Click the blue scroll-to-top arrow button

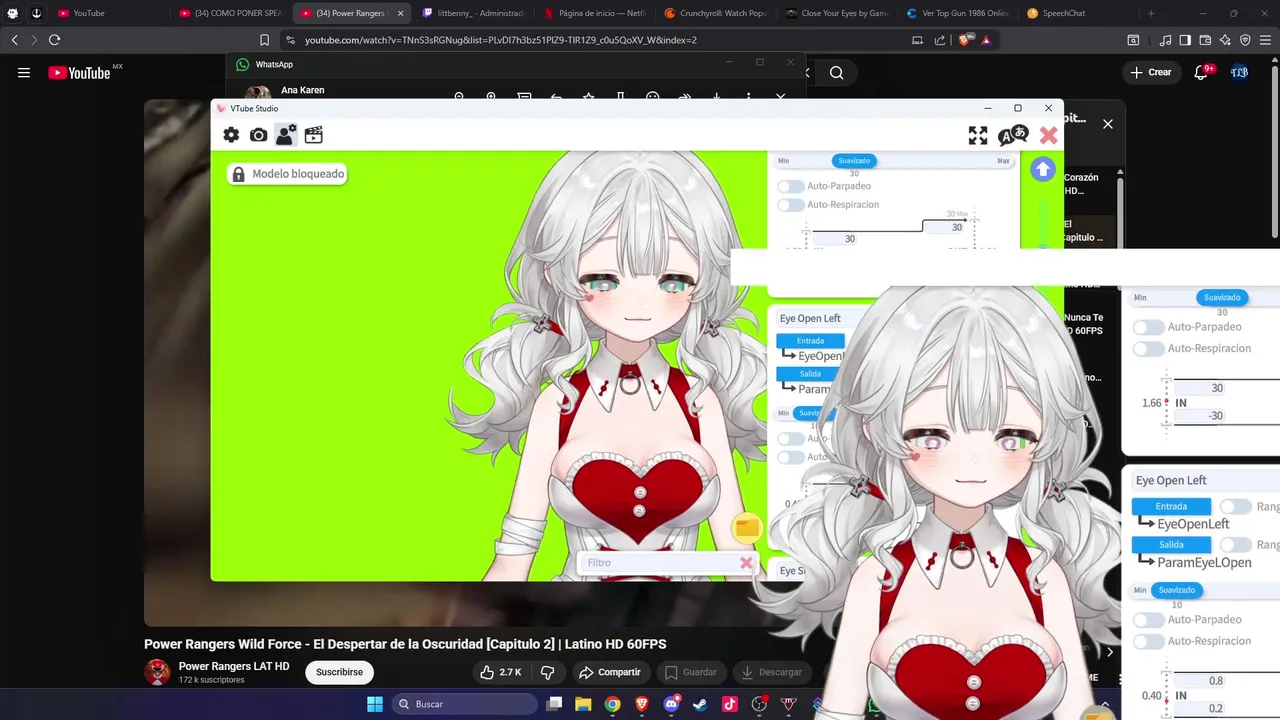tap(1043, 169)
